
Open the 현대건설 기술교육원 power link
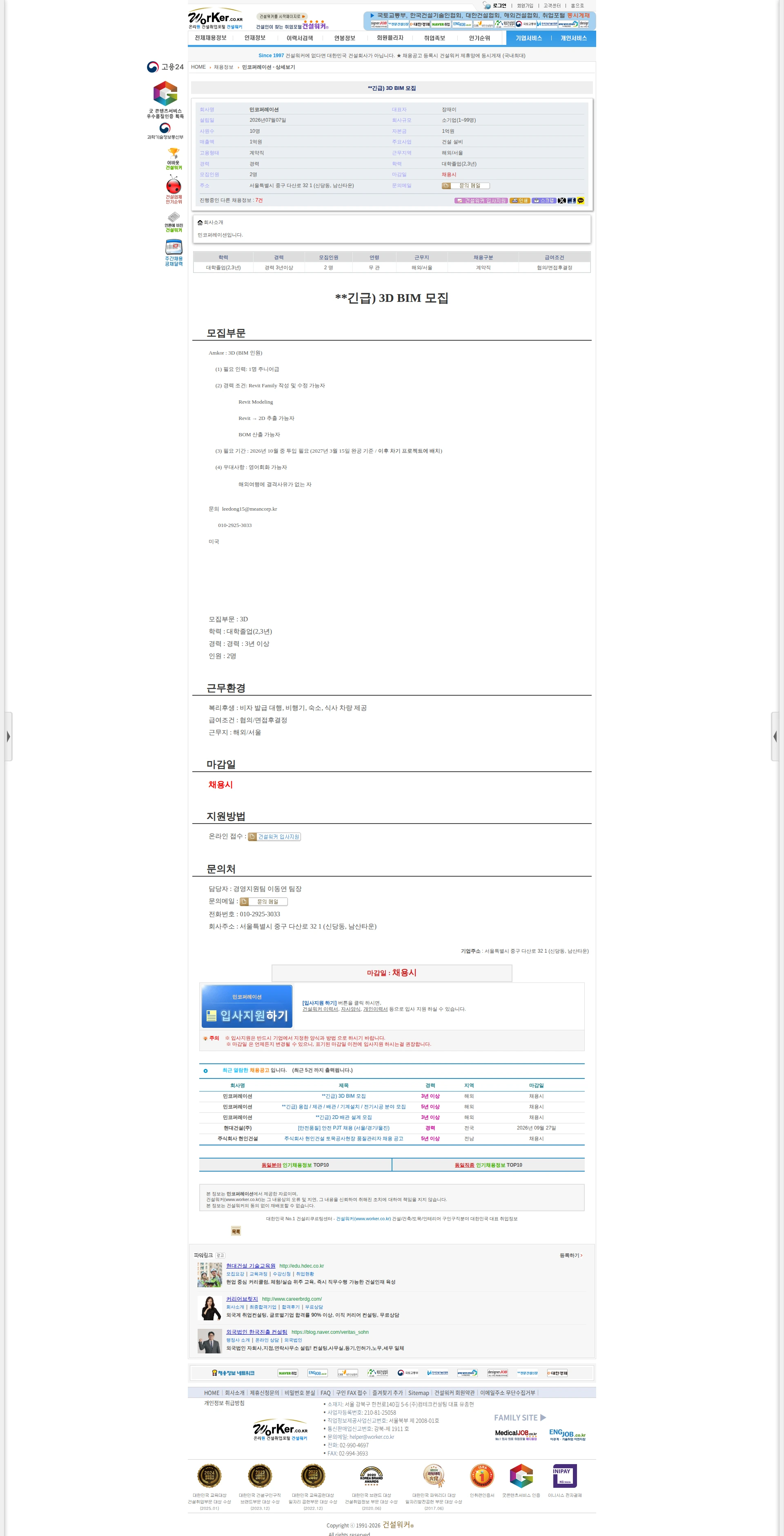[x=250, y=1266]
